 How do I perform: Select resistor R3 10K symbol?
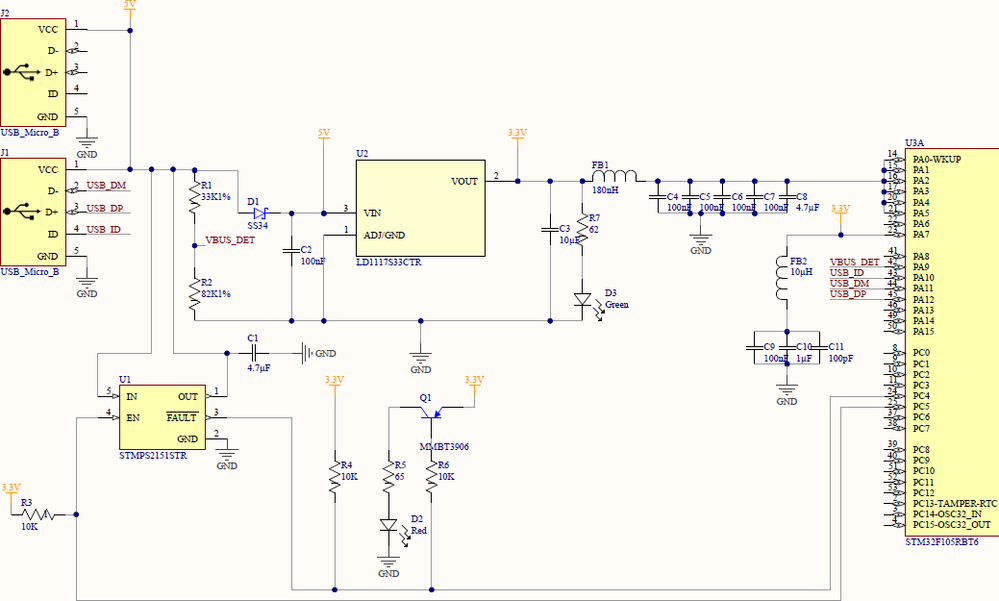(40, 514)
